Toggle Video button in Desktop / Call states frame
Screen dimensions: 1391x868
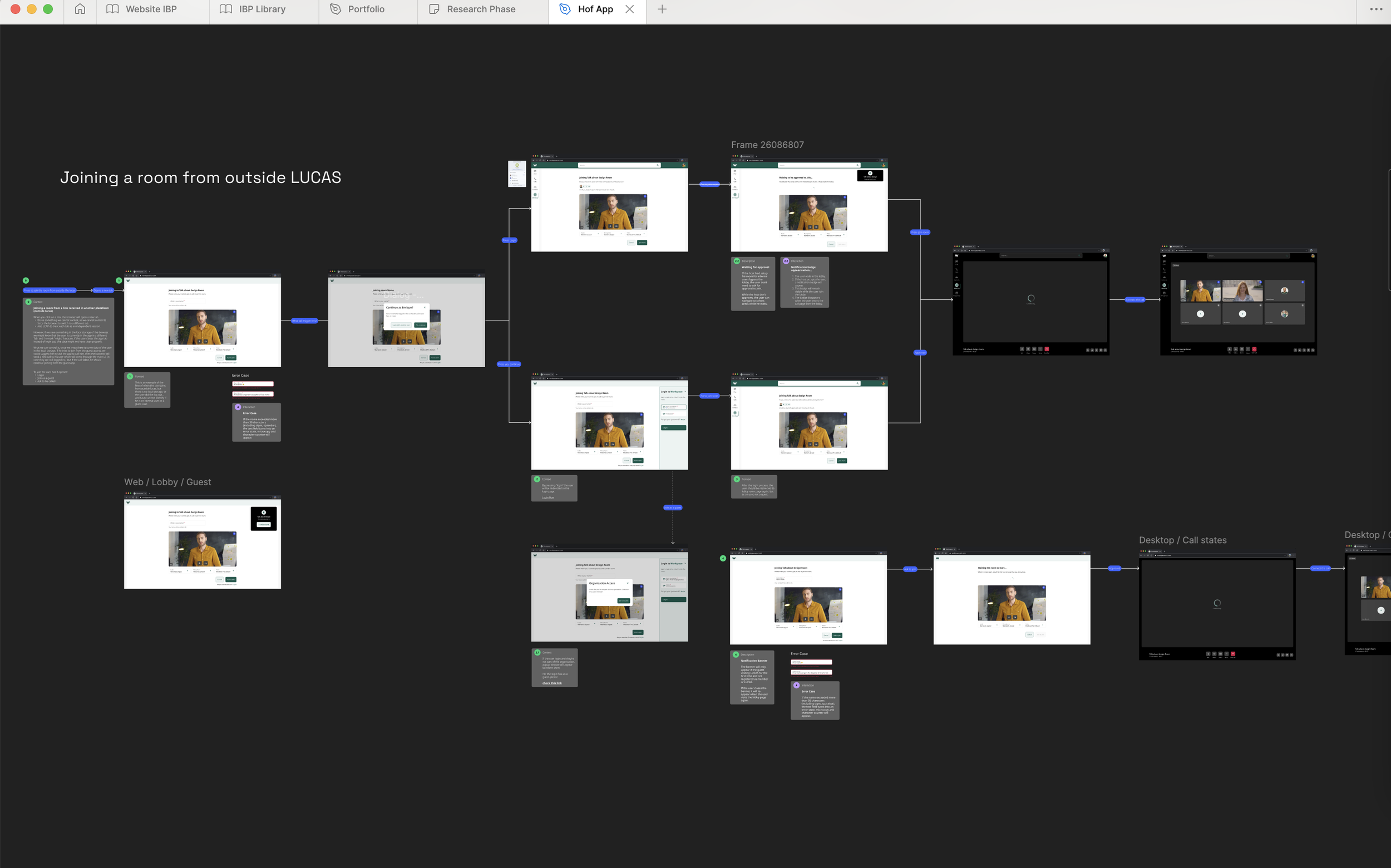(1215, 654)
